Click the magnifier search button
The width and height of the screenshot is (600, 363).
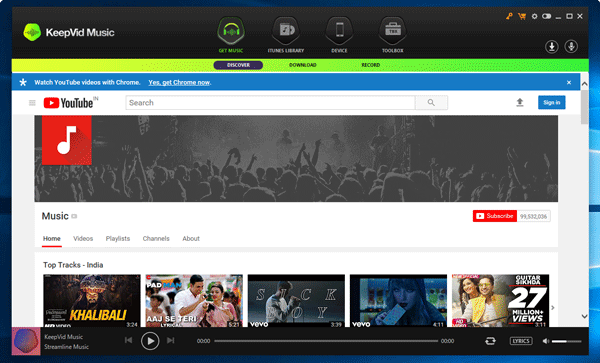[x=431, y=103]
